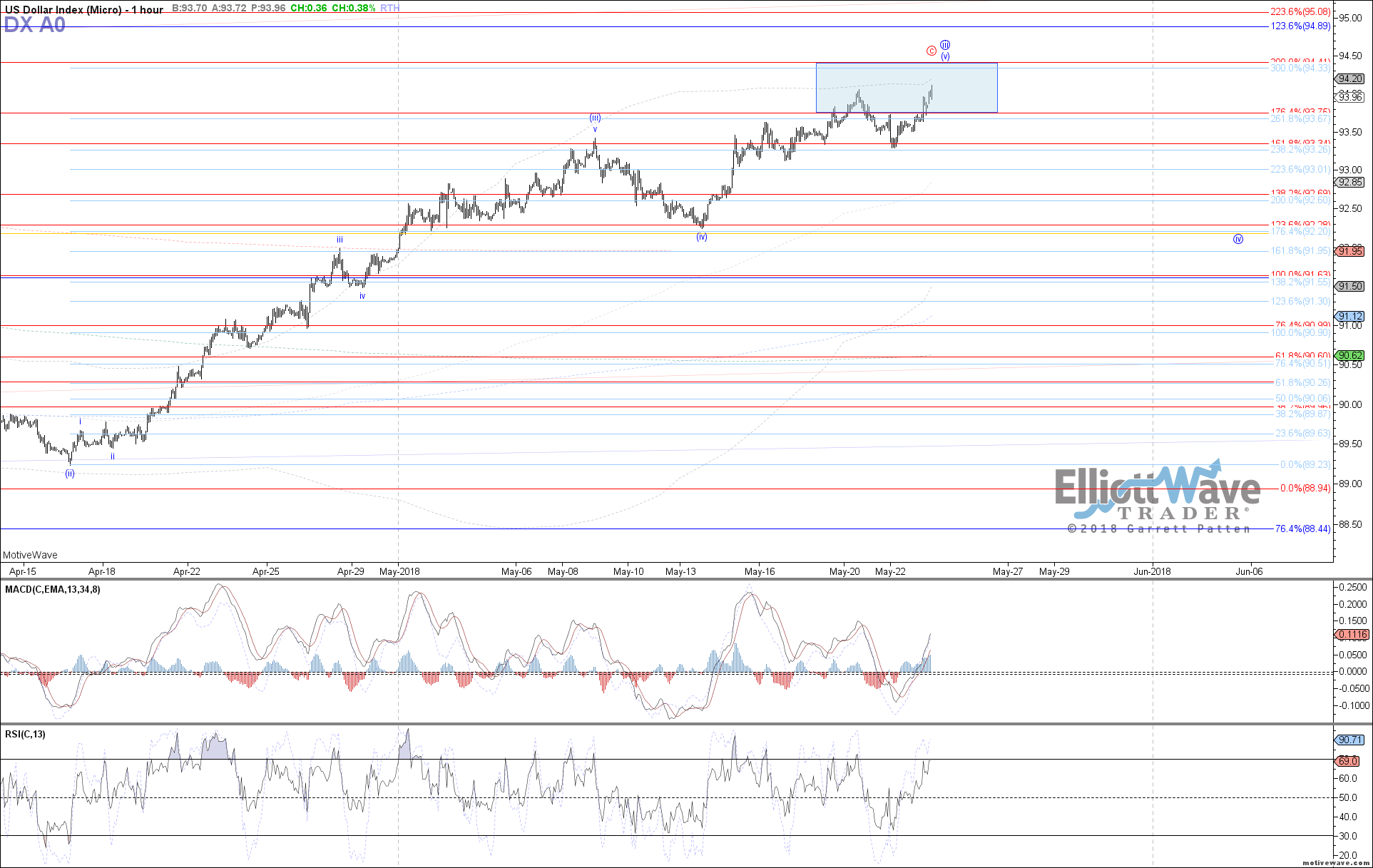1373x868 pixels.
Task: Click the 94.20 price tag
Action: tap(1351, 79)
